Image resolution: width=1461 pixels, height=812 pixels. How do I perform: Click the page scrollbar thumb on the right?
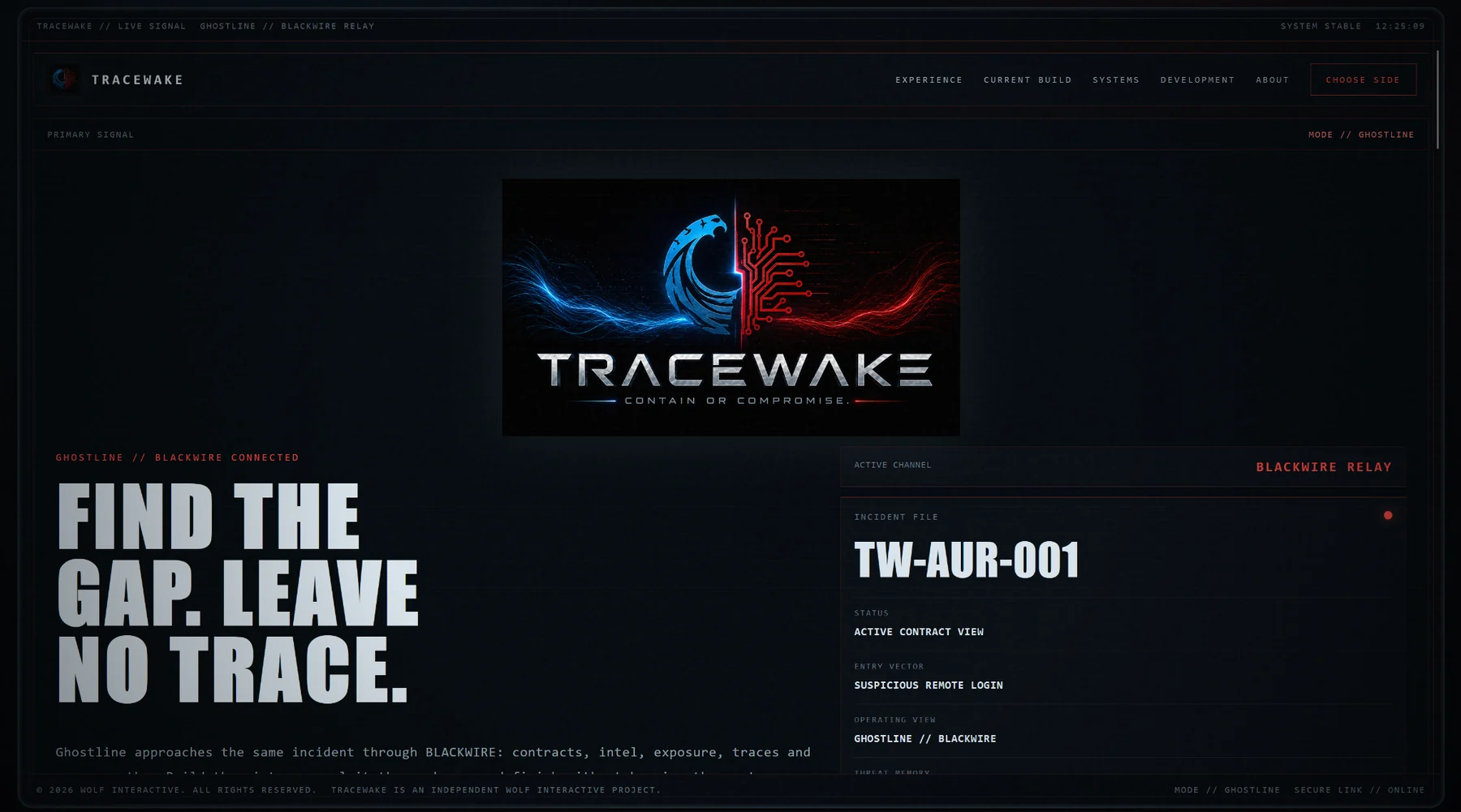click(x=1437, y=100)
